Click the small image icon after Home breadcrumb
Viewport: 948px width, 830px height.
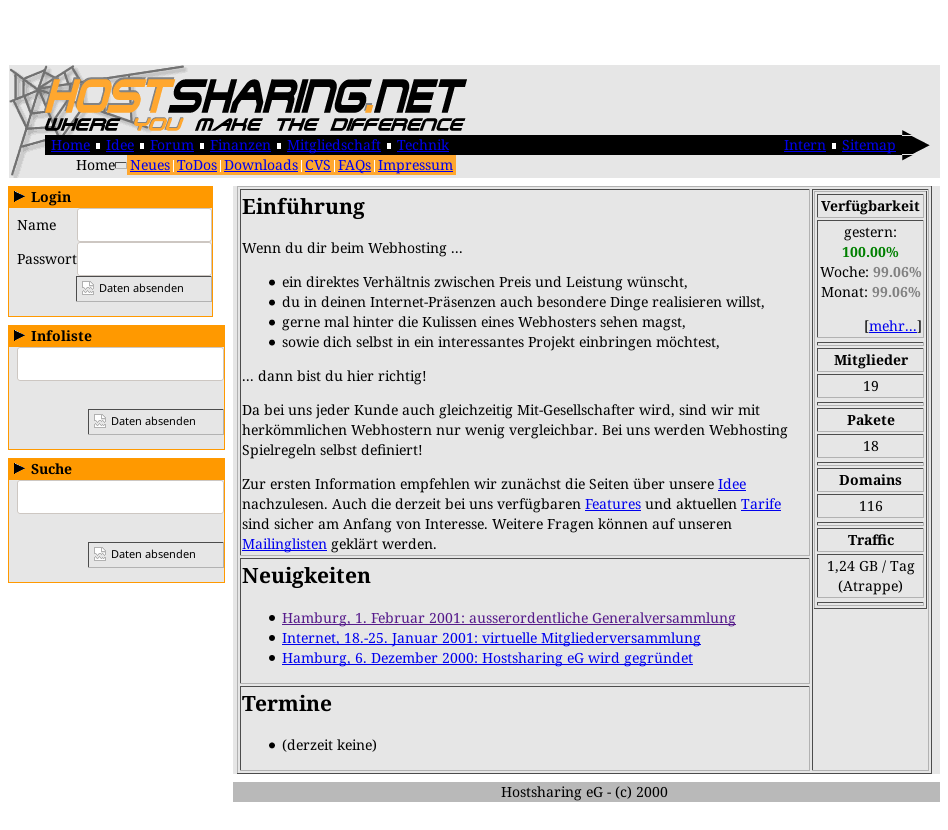[x=121, y=166]
